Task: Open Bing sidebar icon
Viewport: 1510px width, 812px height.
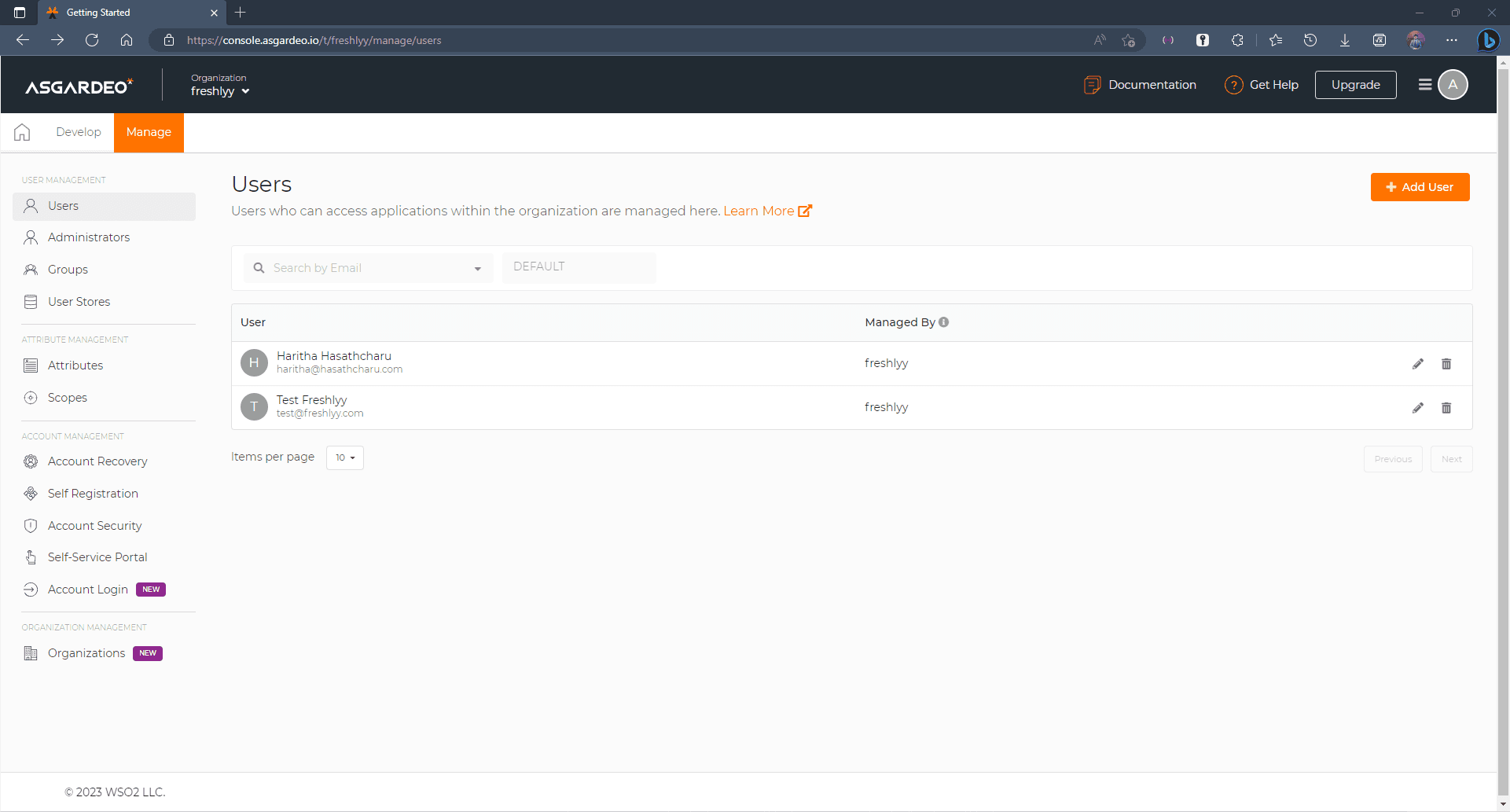Action: click(x=1488, y=40)
